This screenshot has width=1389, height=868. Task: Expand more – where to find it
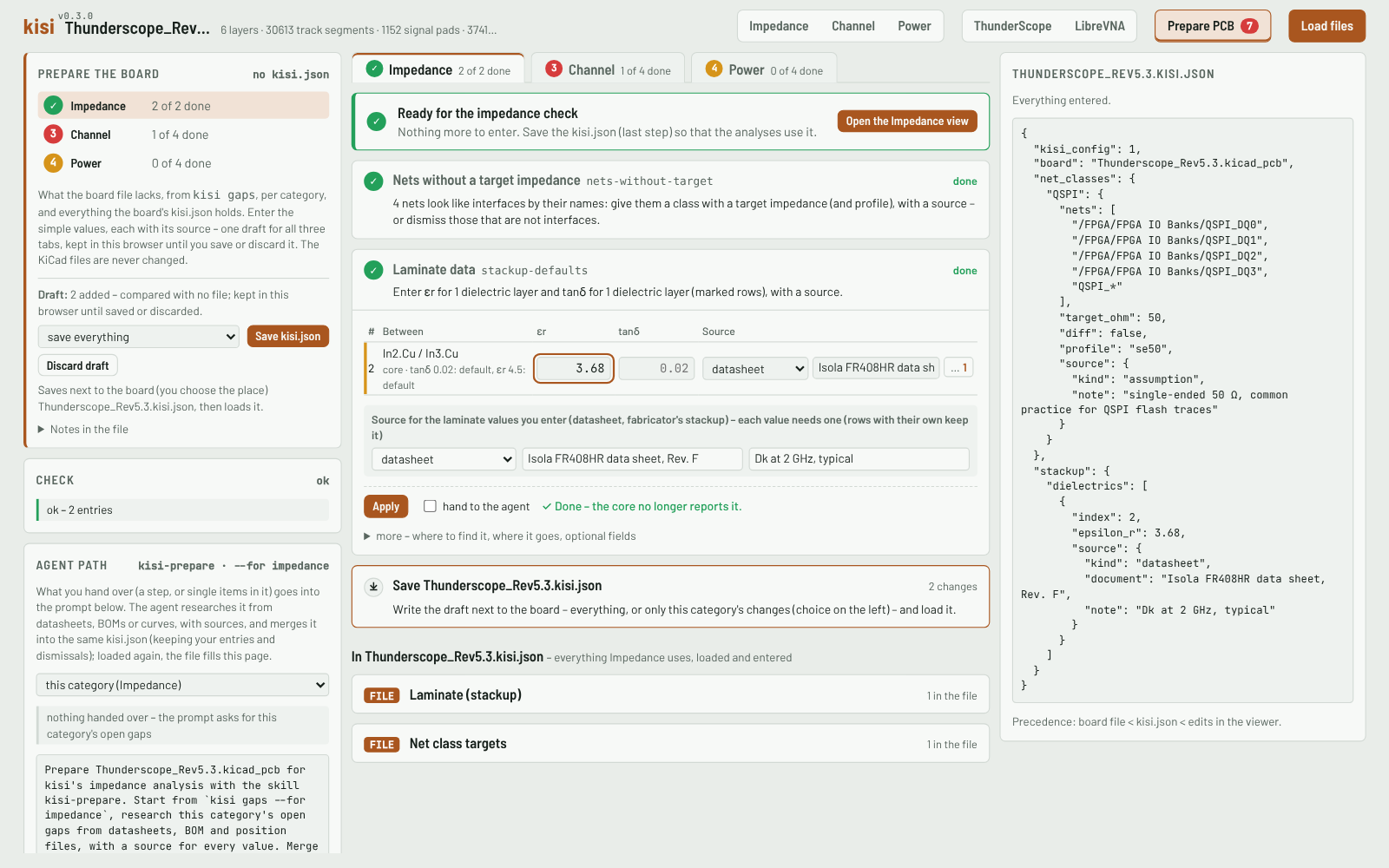500,536
